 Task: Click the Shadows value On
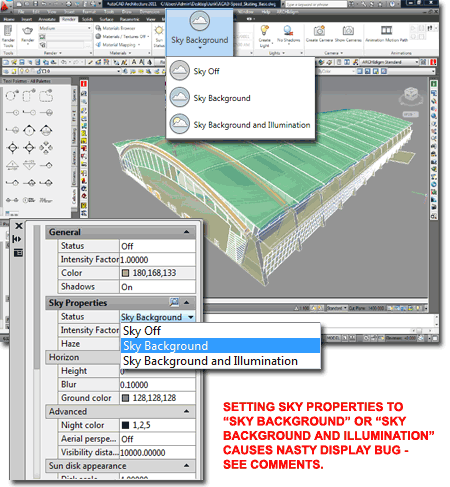(157, 287)
